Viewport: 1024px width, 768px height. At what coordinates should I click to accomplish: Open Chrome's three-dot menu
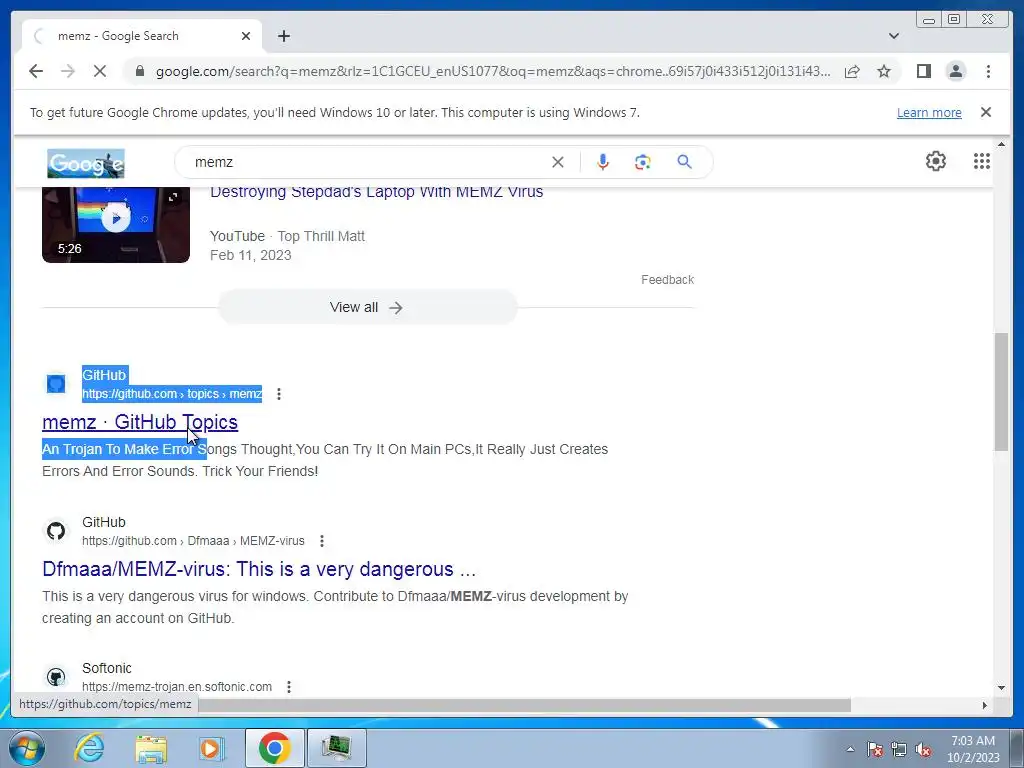[988, 71]
